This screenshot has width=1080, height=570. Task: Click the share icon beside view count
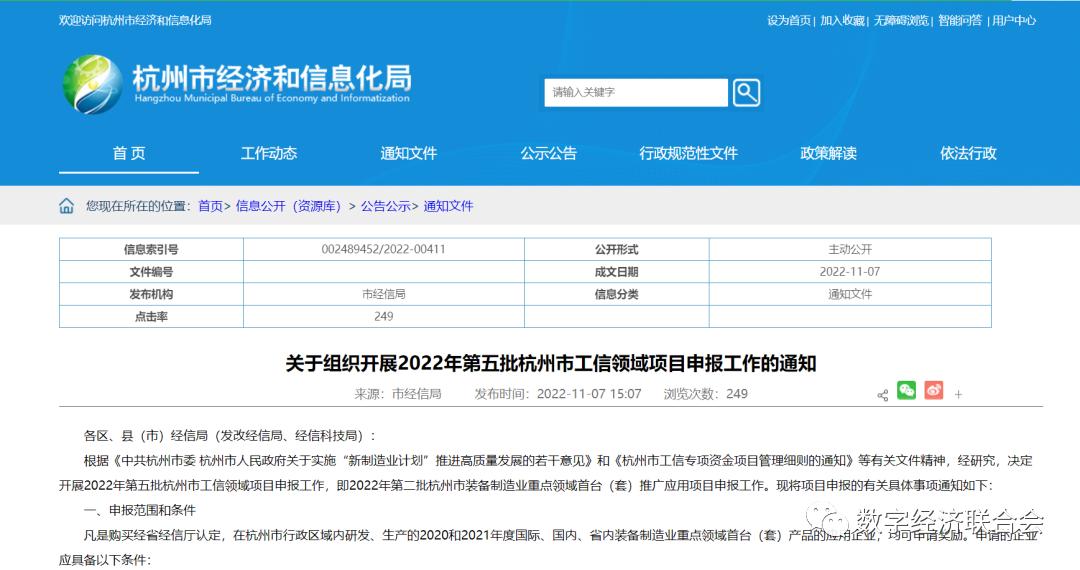pyautogui.click(x=882, y=395)
